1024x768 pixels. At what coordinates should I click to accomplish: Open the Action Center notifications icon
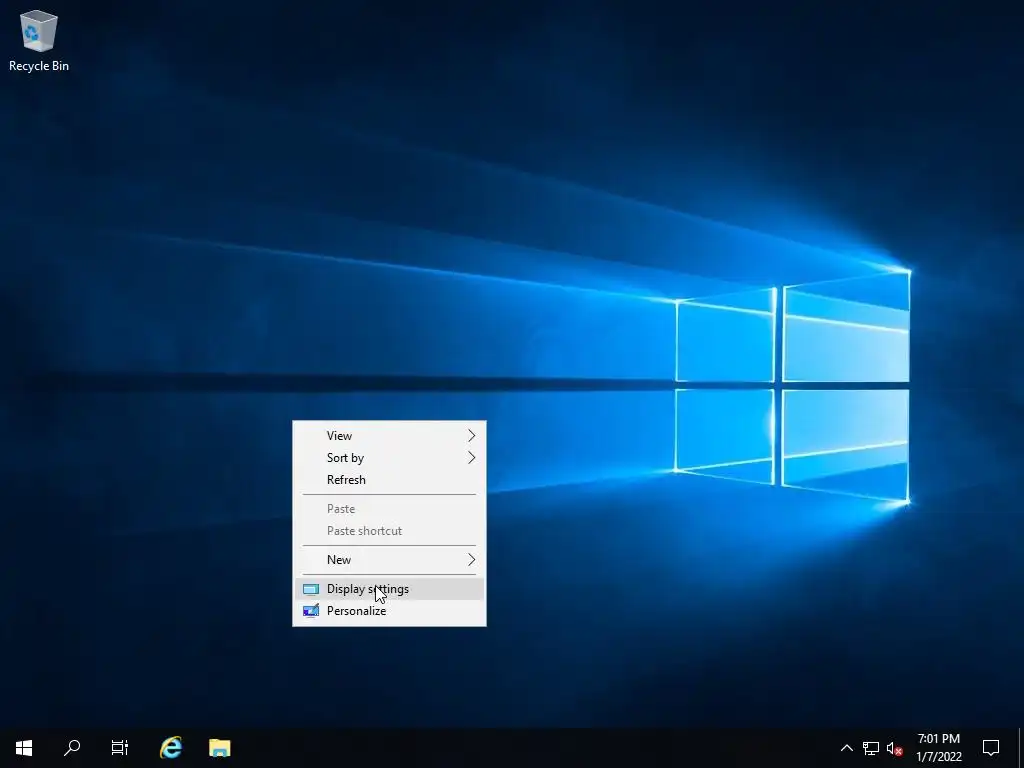[991, 748]
